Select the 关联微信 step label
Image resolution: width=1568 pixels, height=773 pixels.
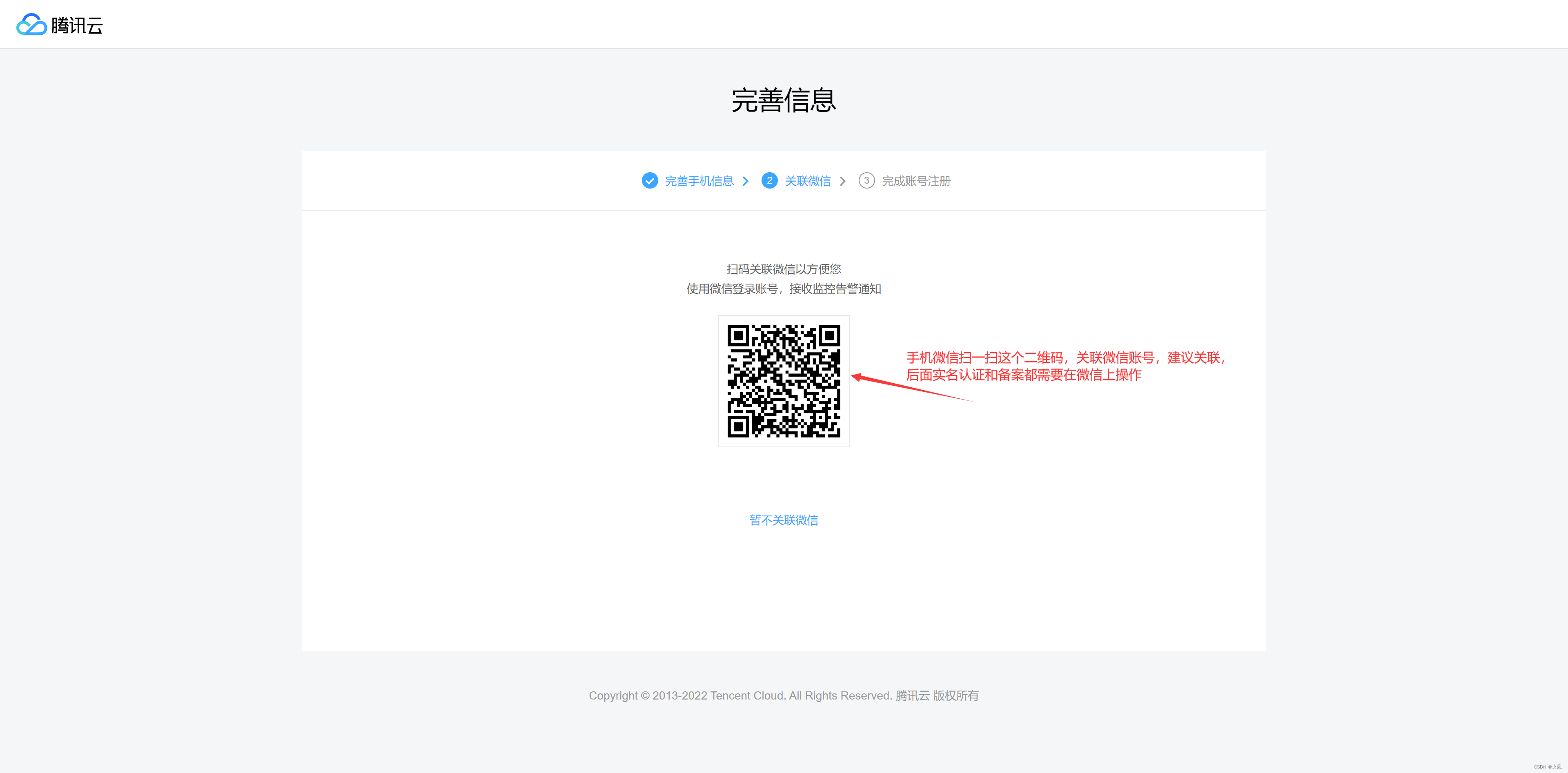(808, 181)
